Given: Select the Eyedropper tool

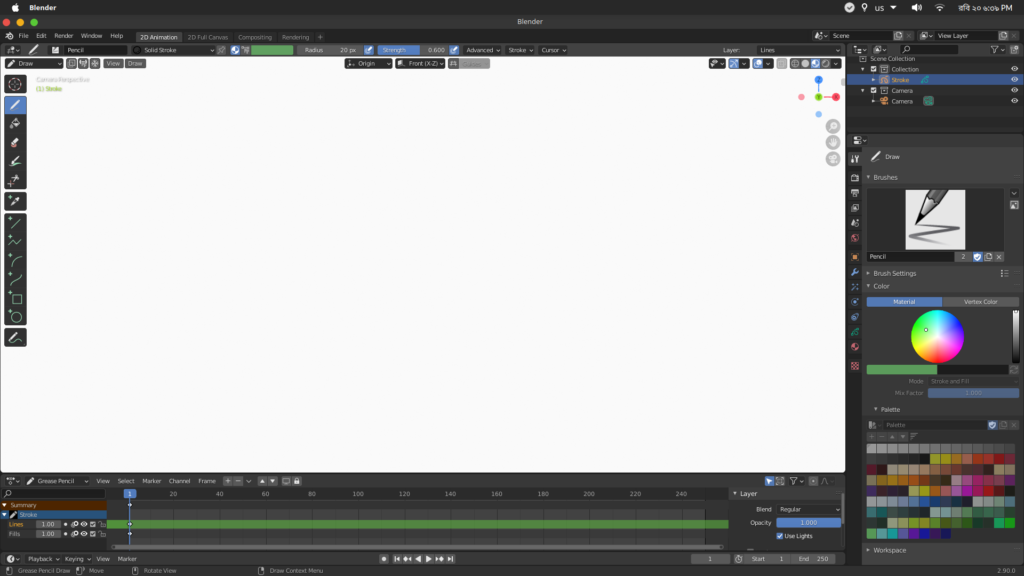Looking at the screenshot, I should coord(14,200).
